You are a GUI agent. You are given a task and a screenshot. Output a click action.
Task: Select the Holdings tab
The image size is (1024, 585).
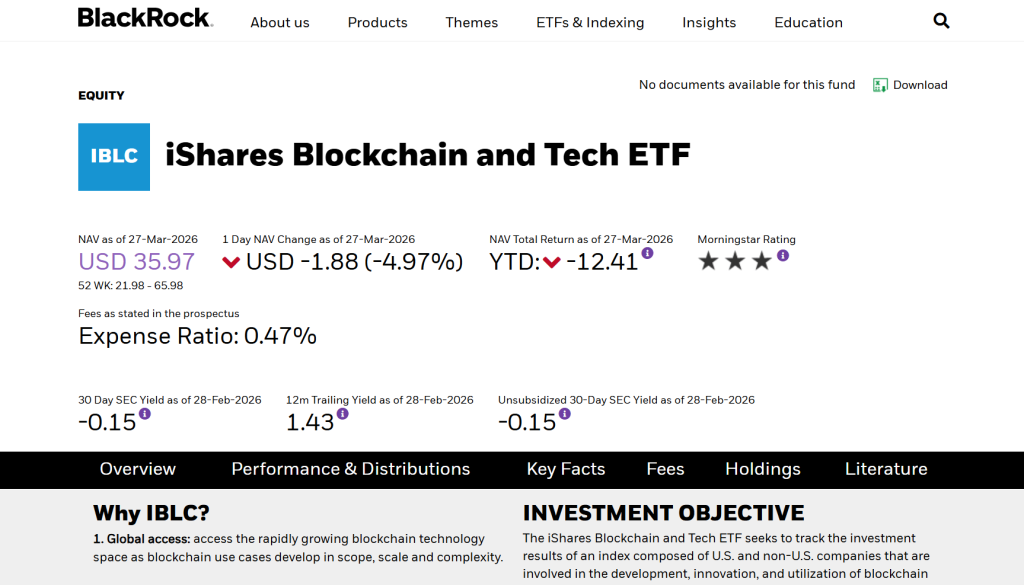click(763, 469)
